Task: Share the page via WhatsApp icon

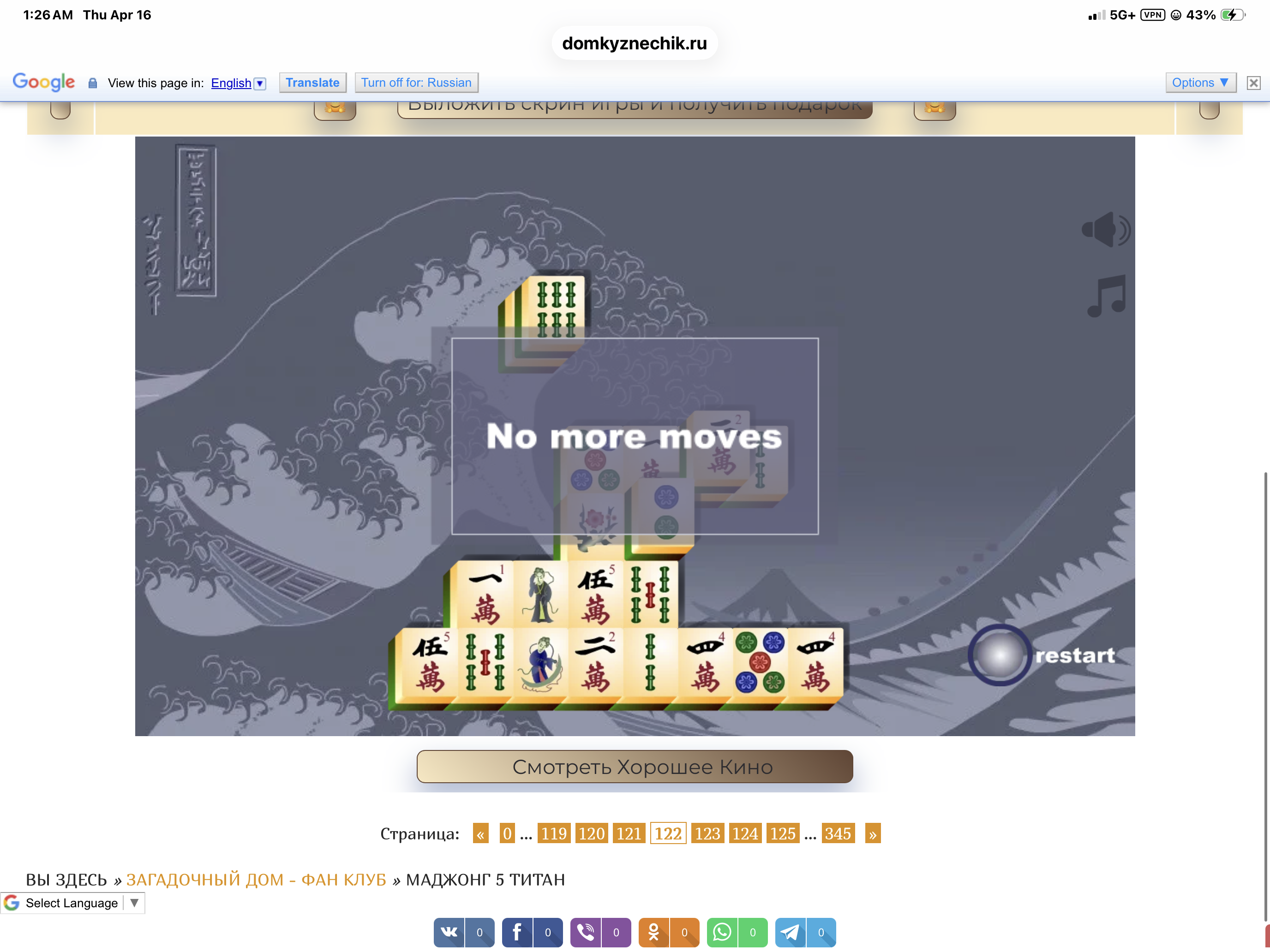Action: pos(722,932)
